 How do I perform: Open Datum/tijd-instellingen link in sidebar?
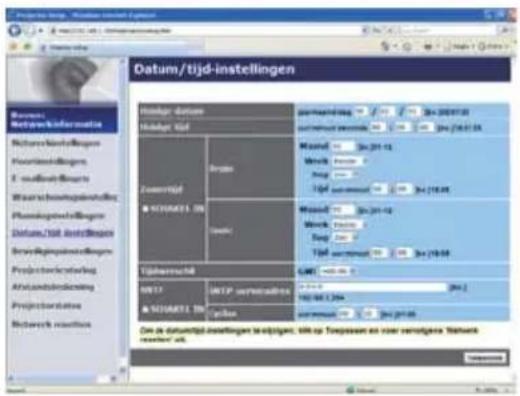tap(63, 233)
